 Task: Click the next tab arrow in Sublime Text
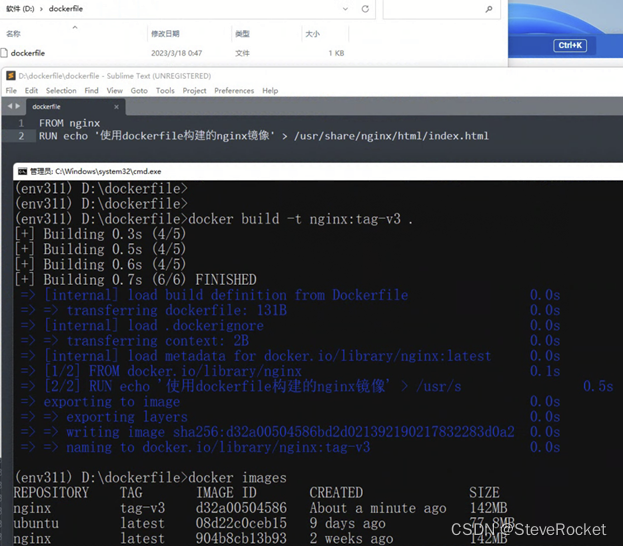(x=17, y=106)
